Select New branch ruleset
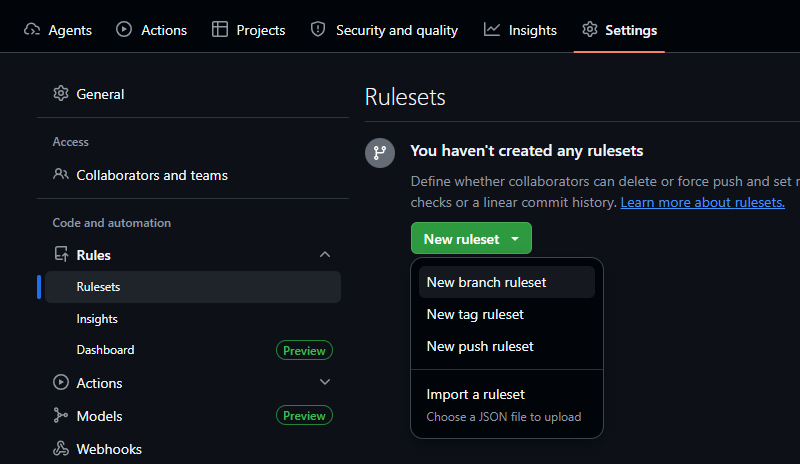Screen dimensions: 800x464 pos(487,282)
